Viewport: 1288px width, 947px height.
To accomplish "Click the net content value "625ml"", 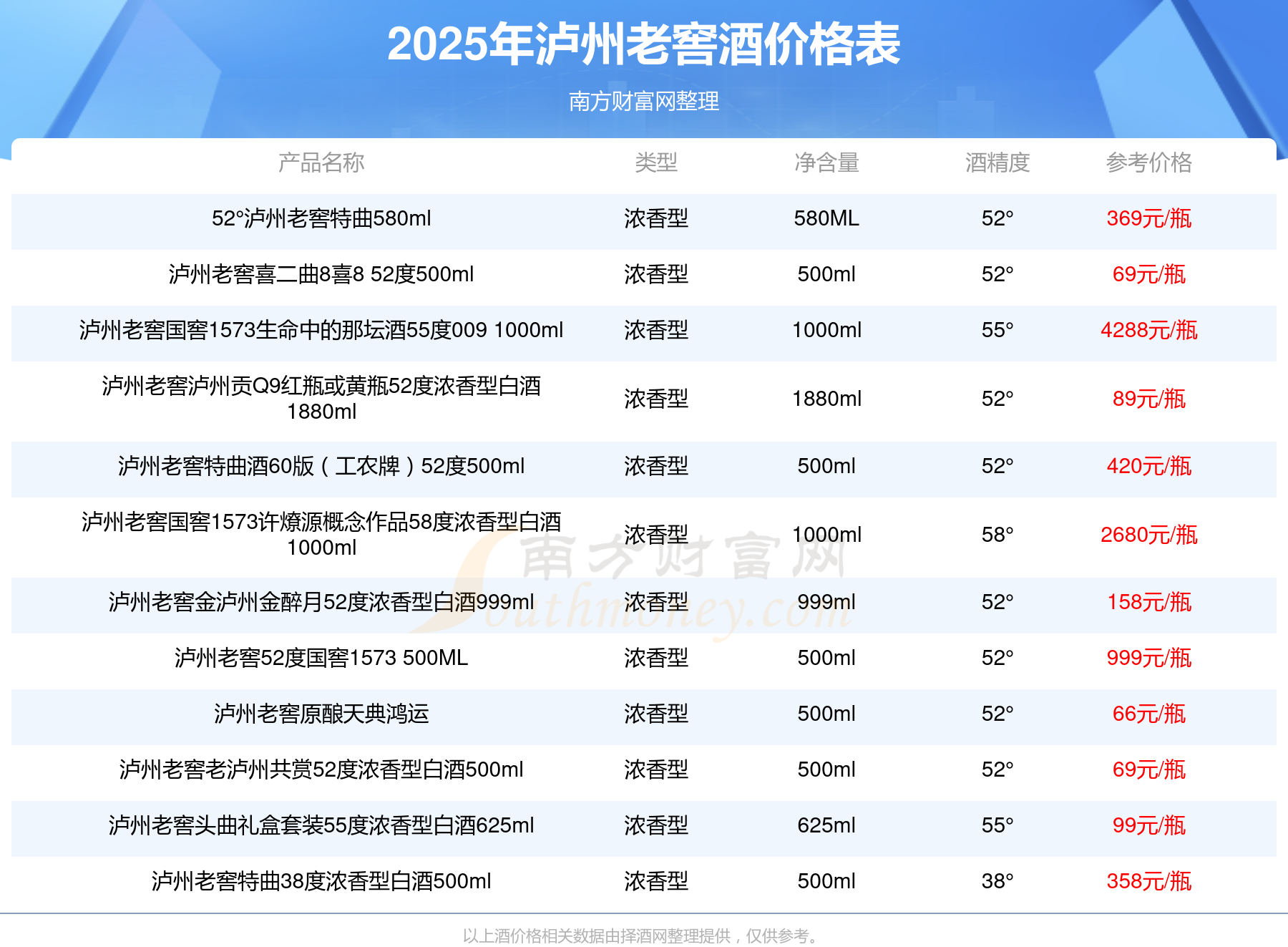I will click(826, 825).
